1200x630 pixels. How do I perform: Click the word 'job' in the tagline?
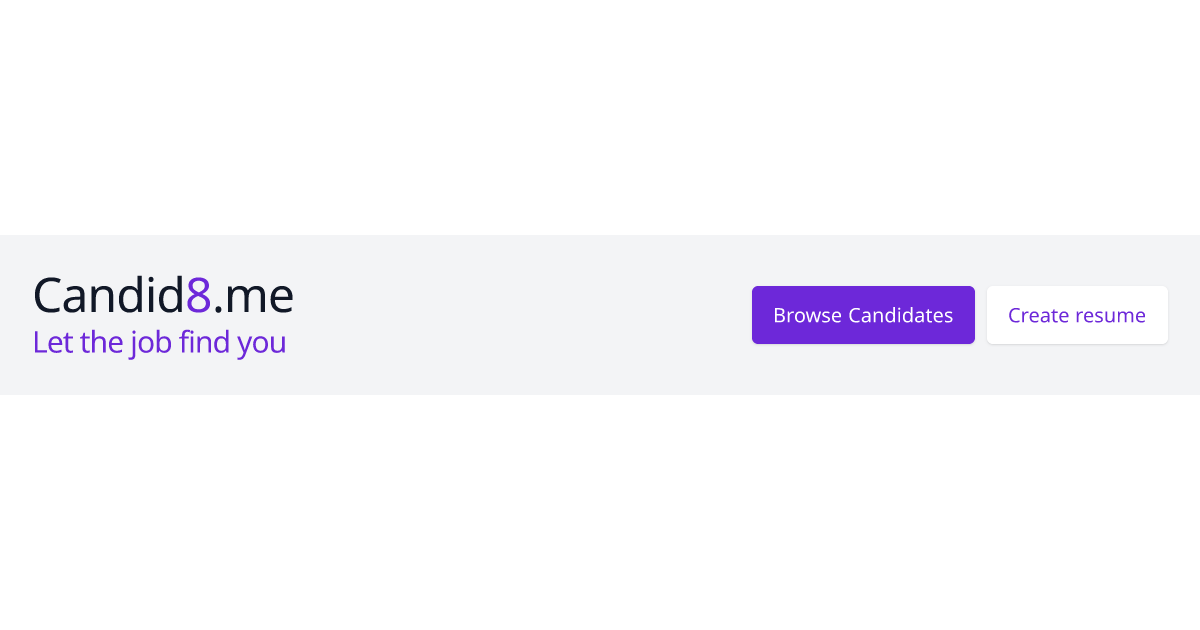tap(151, 342)
